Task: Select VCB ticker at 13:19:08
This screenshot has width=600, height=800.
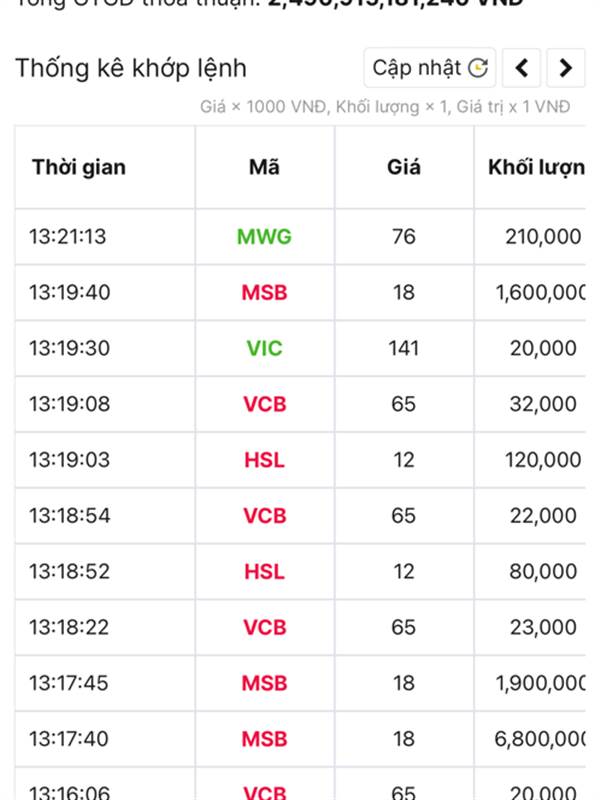Action: pyautogui.click(x=264, y=404)
